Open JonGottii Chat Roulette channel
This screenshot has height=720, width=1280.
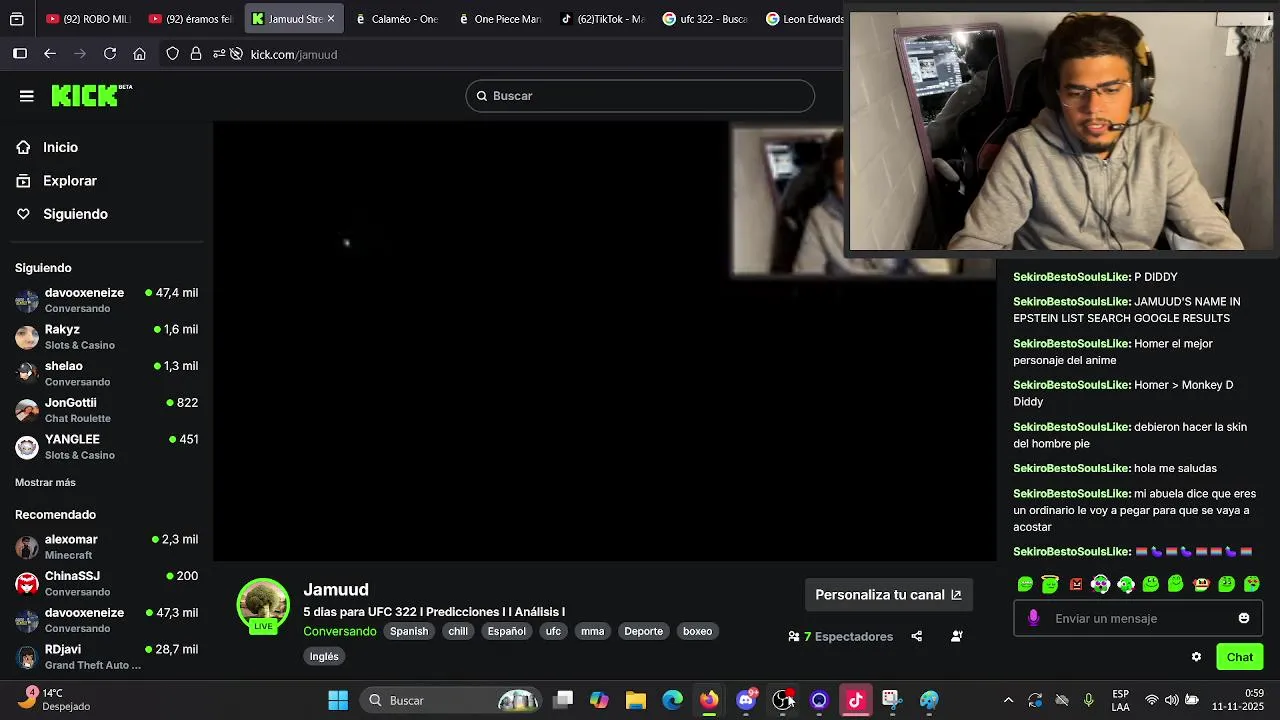point(106,410)
